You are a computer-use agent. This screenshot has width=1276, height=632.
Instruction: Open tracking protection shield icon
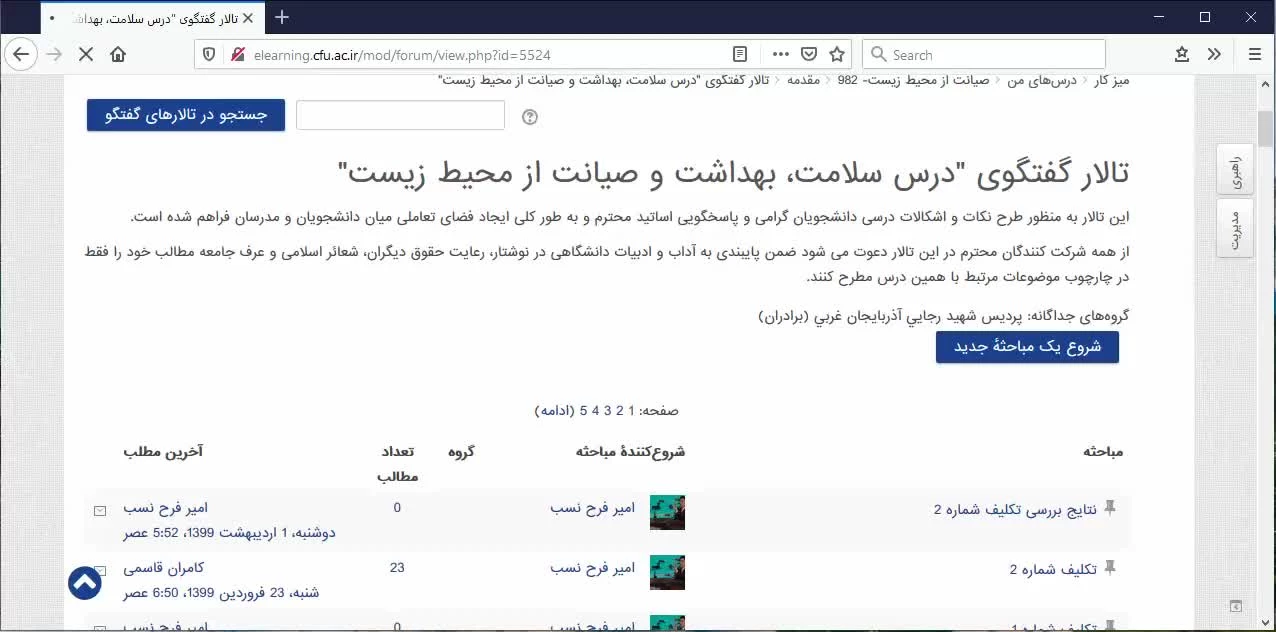(209, 55)
